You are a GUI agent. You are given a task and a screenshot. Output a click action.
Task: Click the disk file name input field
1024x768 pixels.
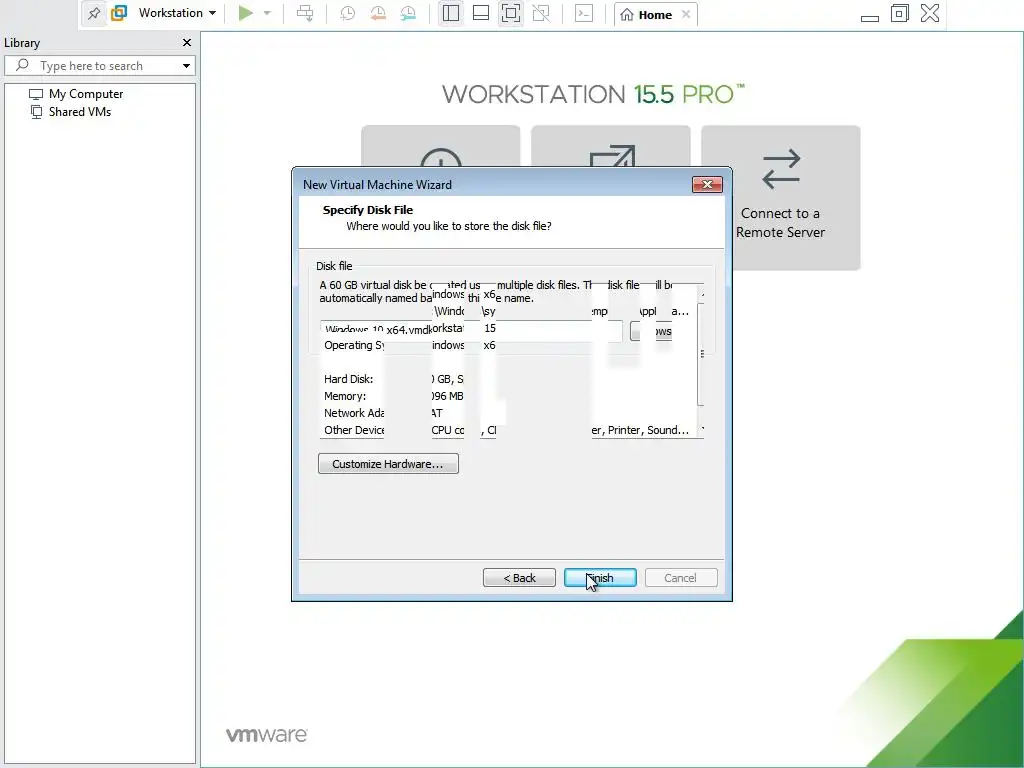pos(471,330)
